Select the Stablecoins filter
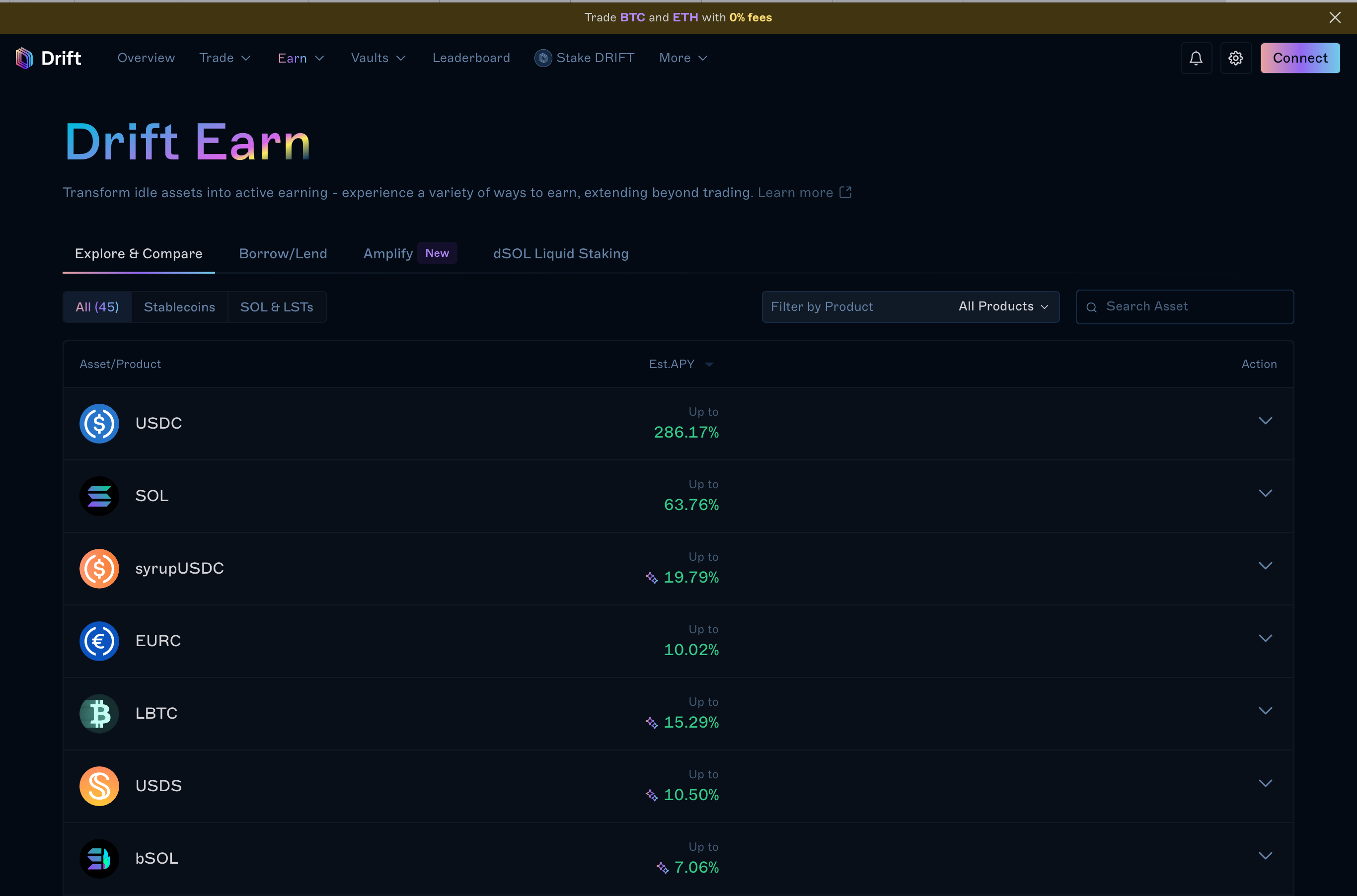 coord(179,307)
